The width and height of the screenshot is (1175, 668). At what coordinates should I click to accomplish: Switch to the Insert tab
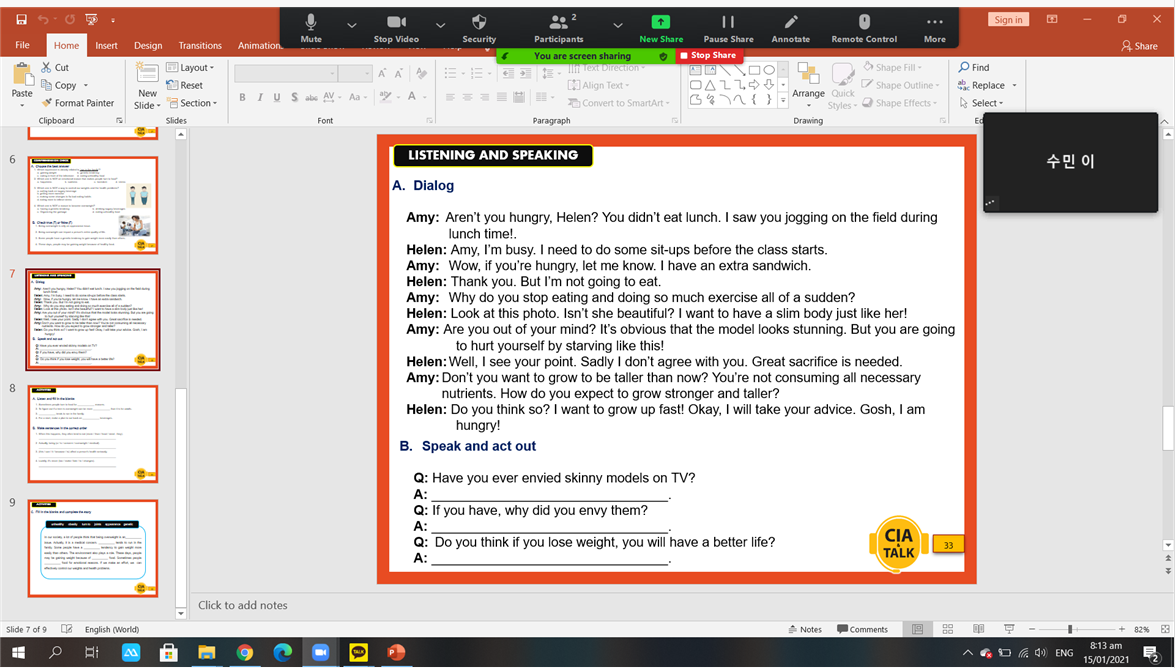tap(106, 46)
